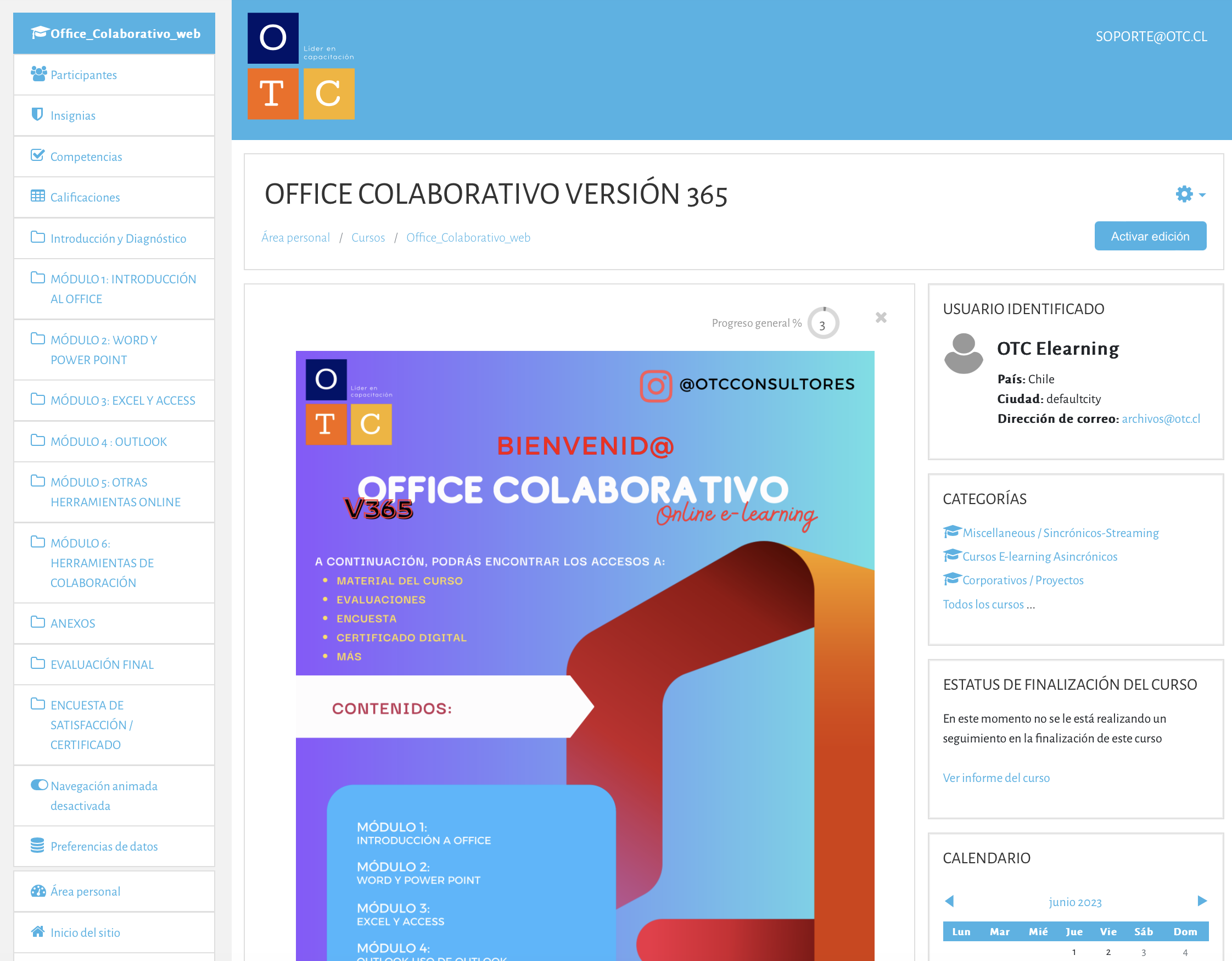Click the folder icon for MÓDULO 3
This screenshot has width=1232, height=961.
pyautogui.click(x=38, y=400)
